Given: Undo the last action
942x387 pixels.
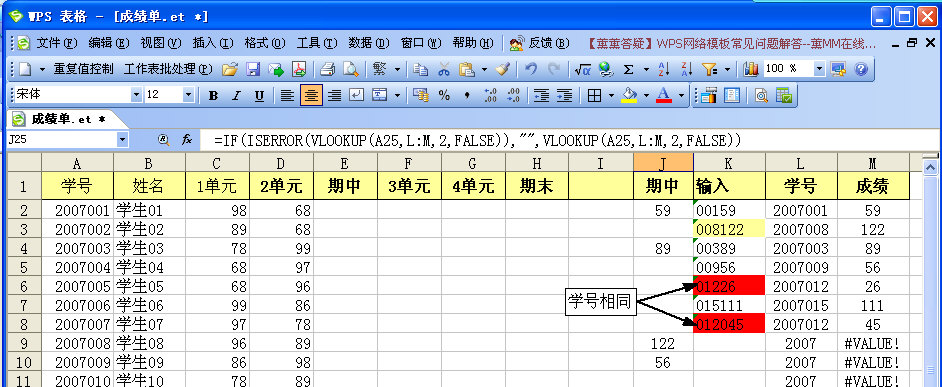Looking at the screenshot, I should click(531, 70).
